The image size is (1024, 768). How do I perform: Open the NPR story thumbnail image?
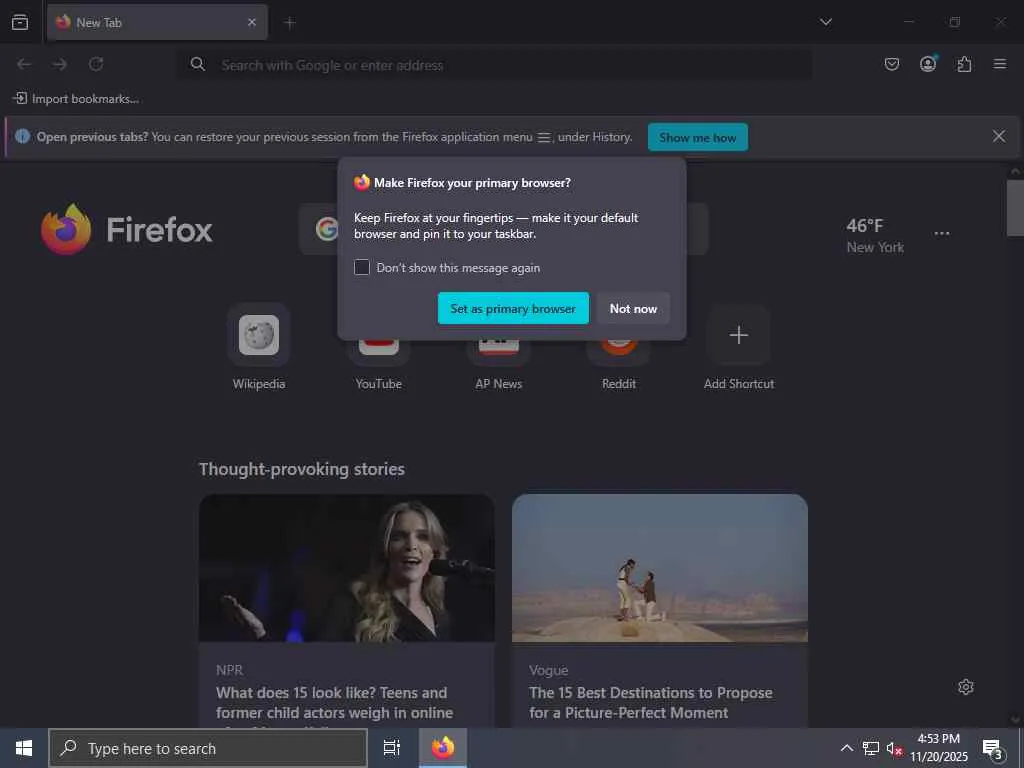click(x=347, y=568)
